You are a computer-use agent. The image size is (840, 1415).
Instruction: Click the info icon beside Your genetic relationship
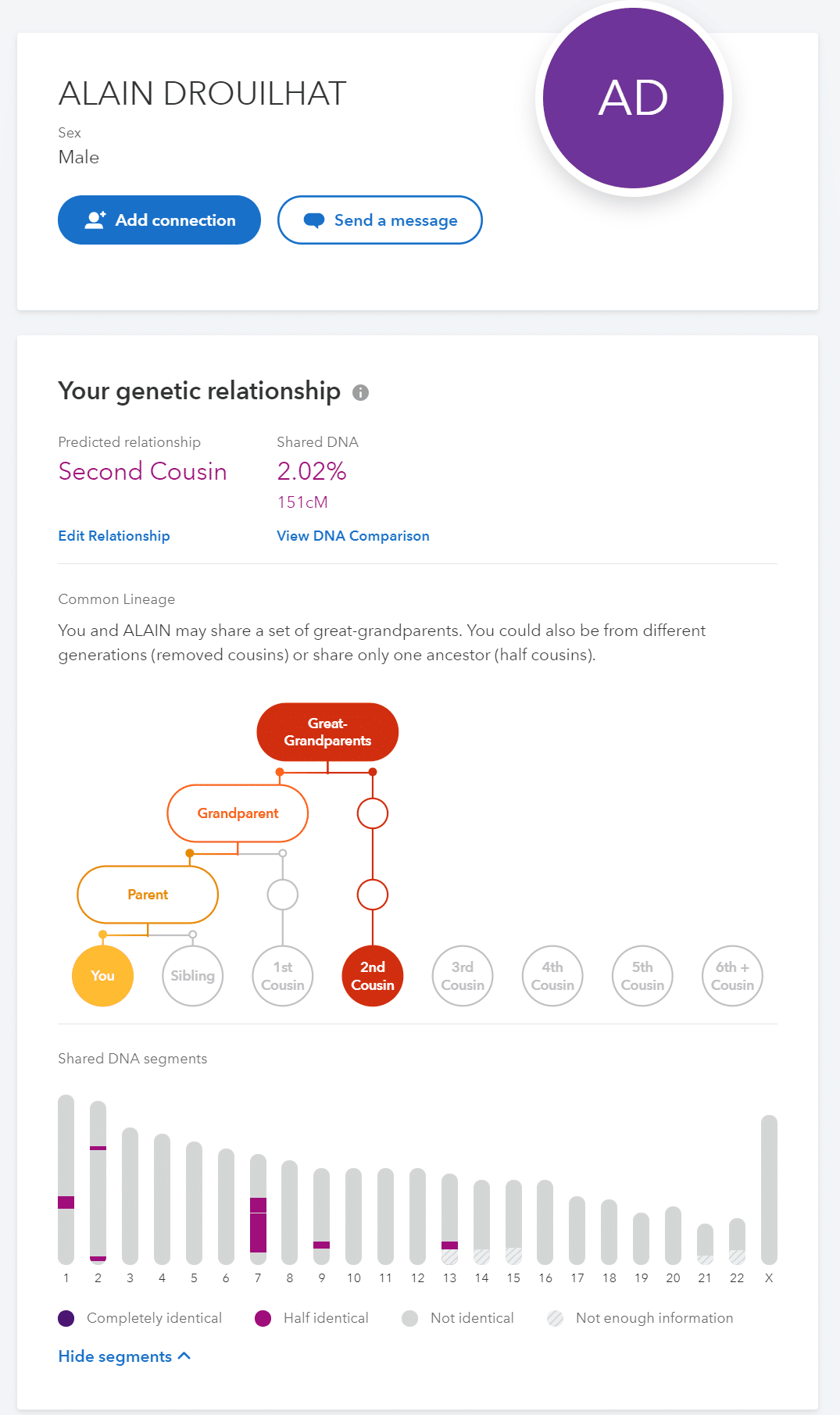(x=360, y=392)
